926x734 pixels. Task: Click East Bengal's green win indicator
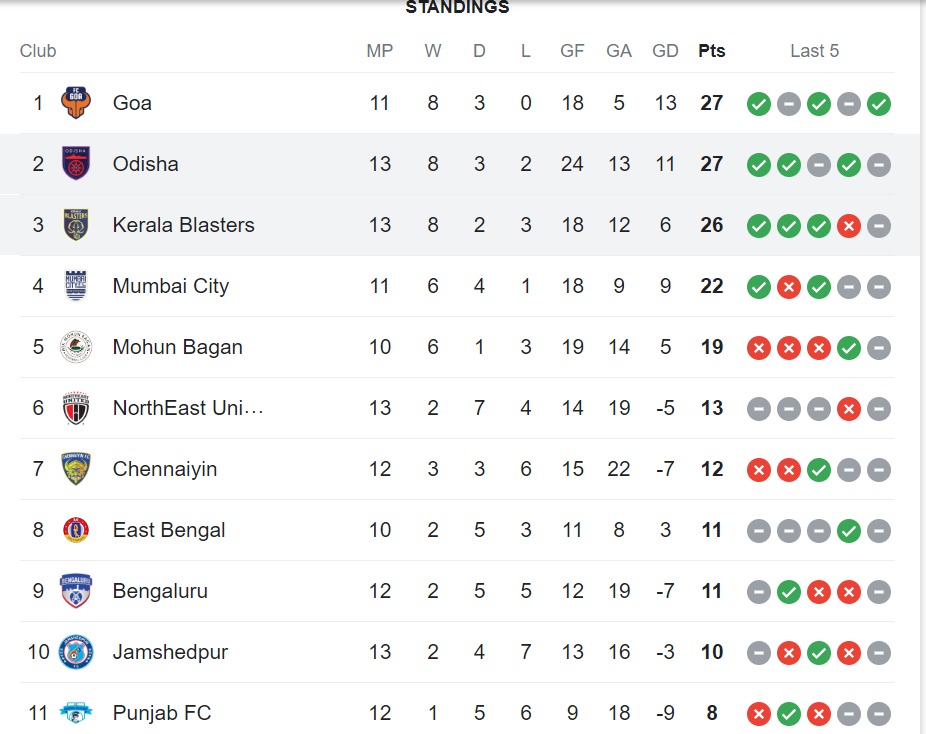(849, 530)
